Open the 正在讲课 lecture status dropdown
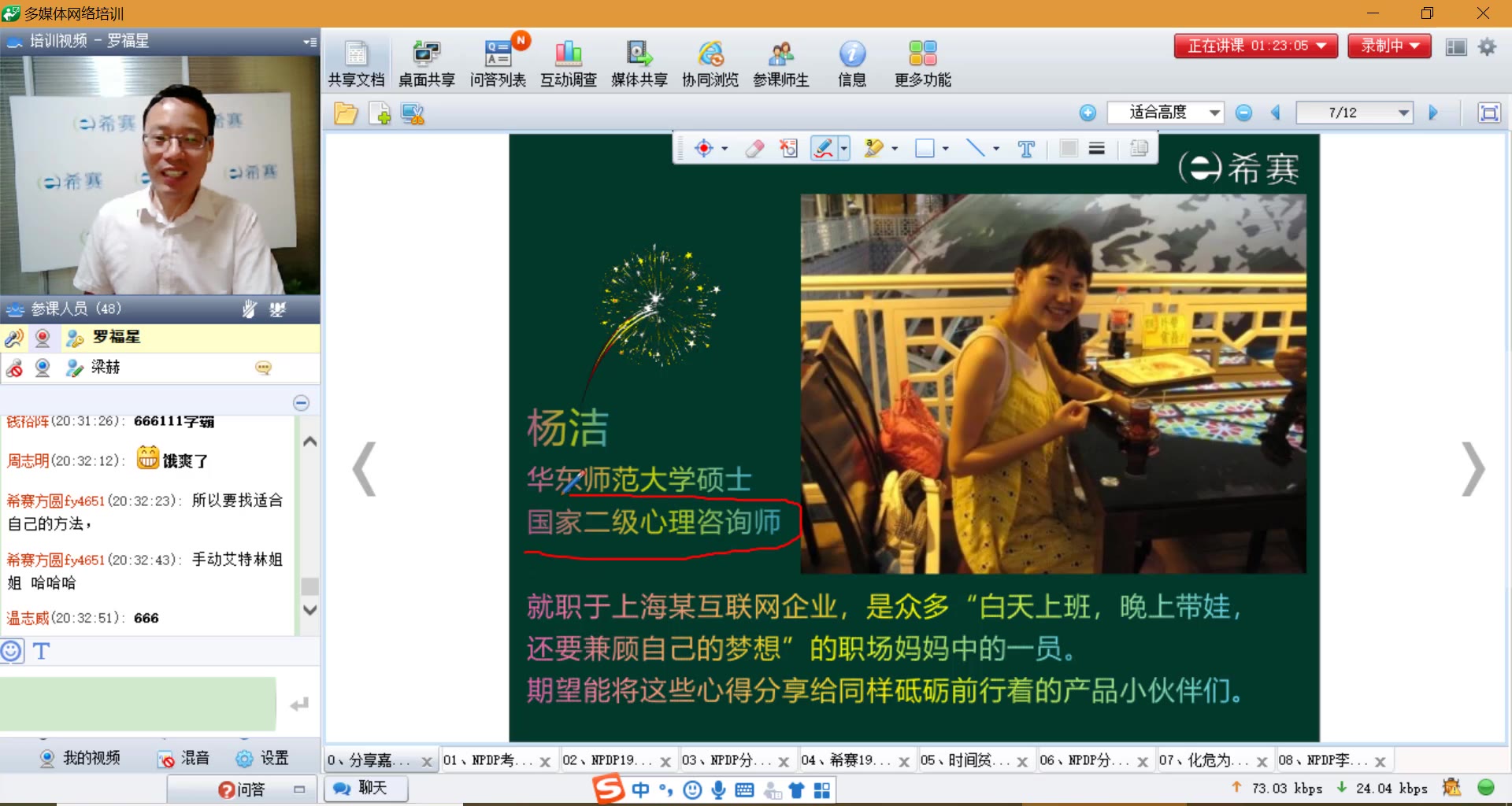The height and width of the screenshot is (806, 1512). [x=1255, y=46]
